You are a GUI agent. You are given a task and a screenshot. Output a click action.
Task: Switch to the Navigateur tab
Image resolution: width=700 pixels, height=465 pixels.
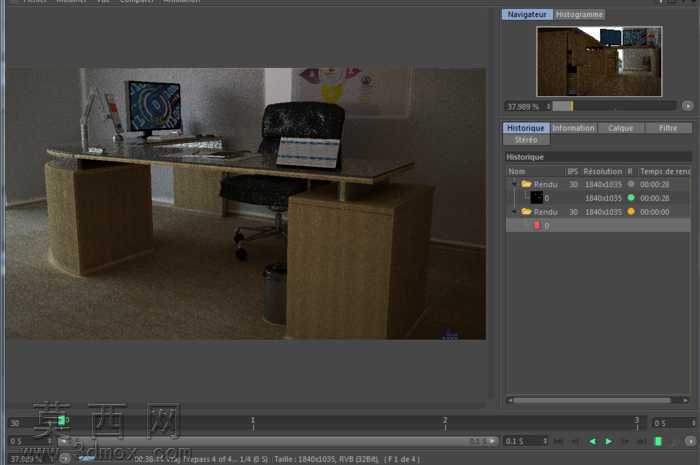click(x=527, y=14)
